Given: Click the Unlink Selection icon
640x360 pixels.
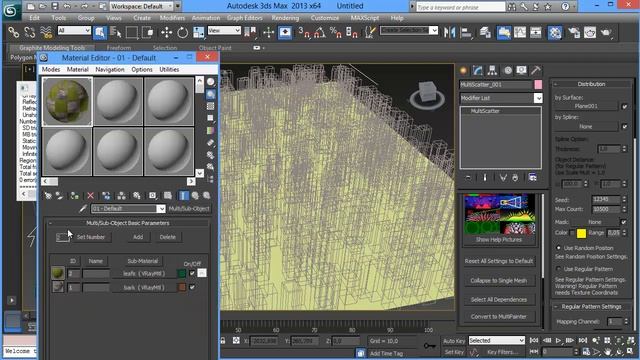Looking at the screenshot, I should (x=29, y=32).
